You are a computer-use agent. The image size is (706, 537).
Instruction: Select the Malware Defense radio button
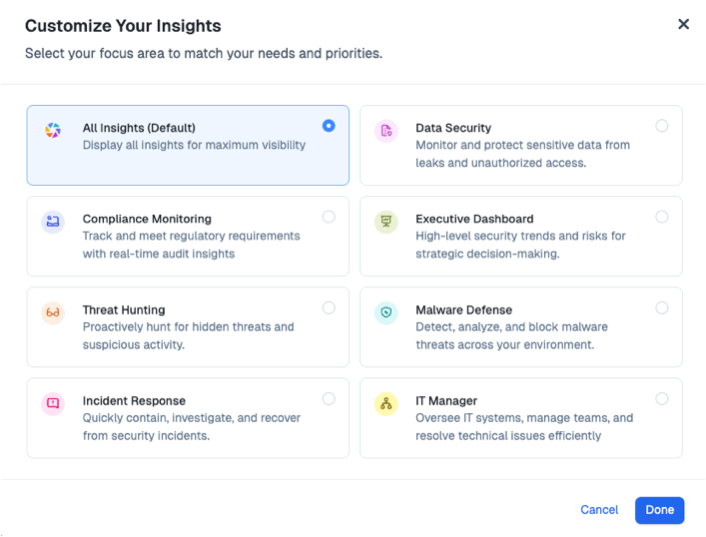click(662, 308)
